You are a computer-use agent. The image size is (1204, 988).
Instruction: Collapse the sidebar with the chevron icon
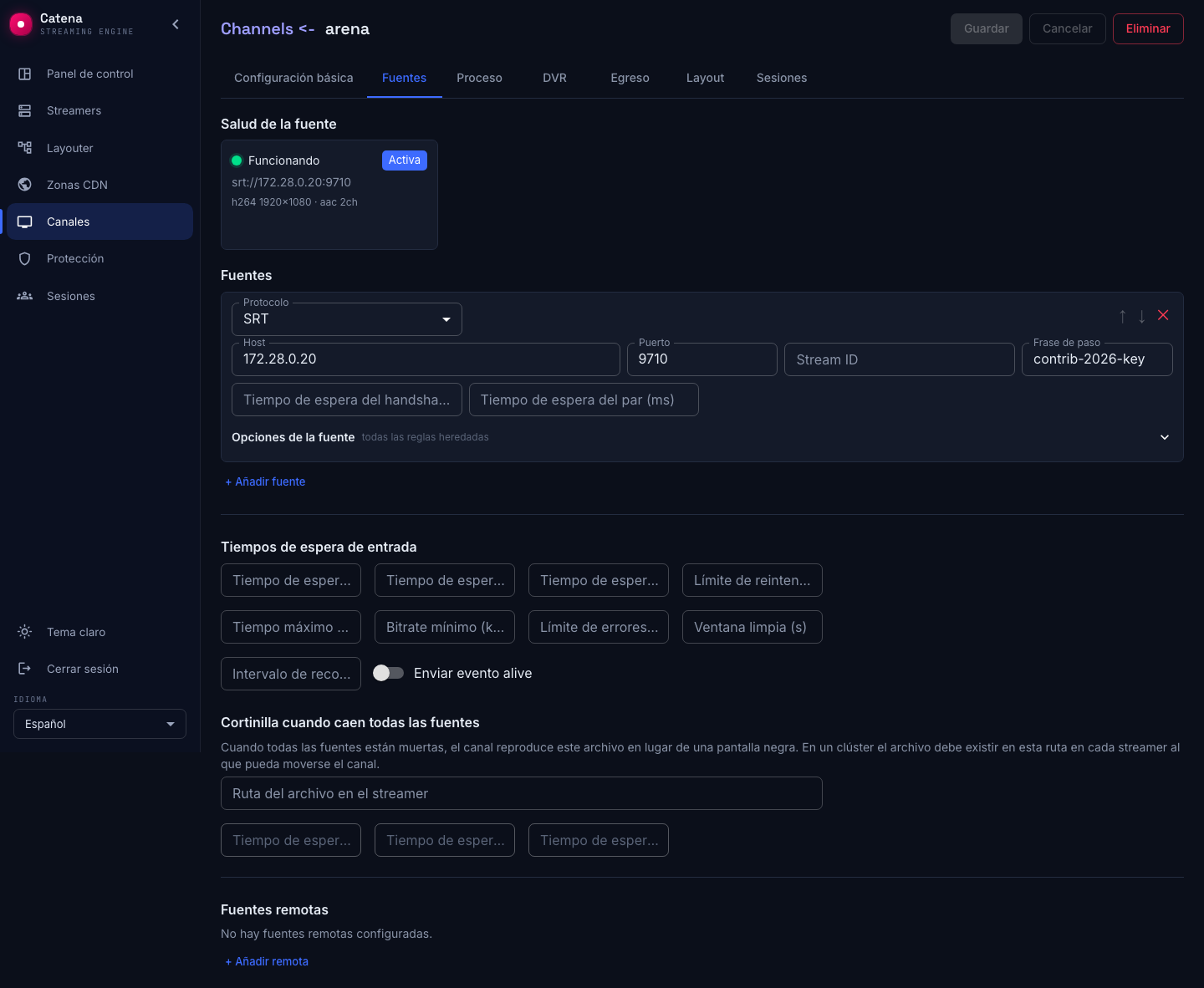(x=176, y=24)
